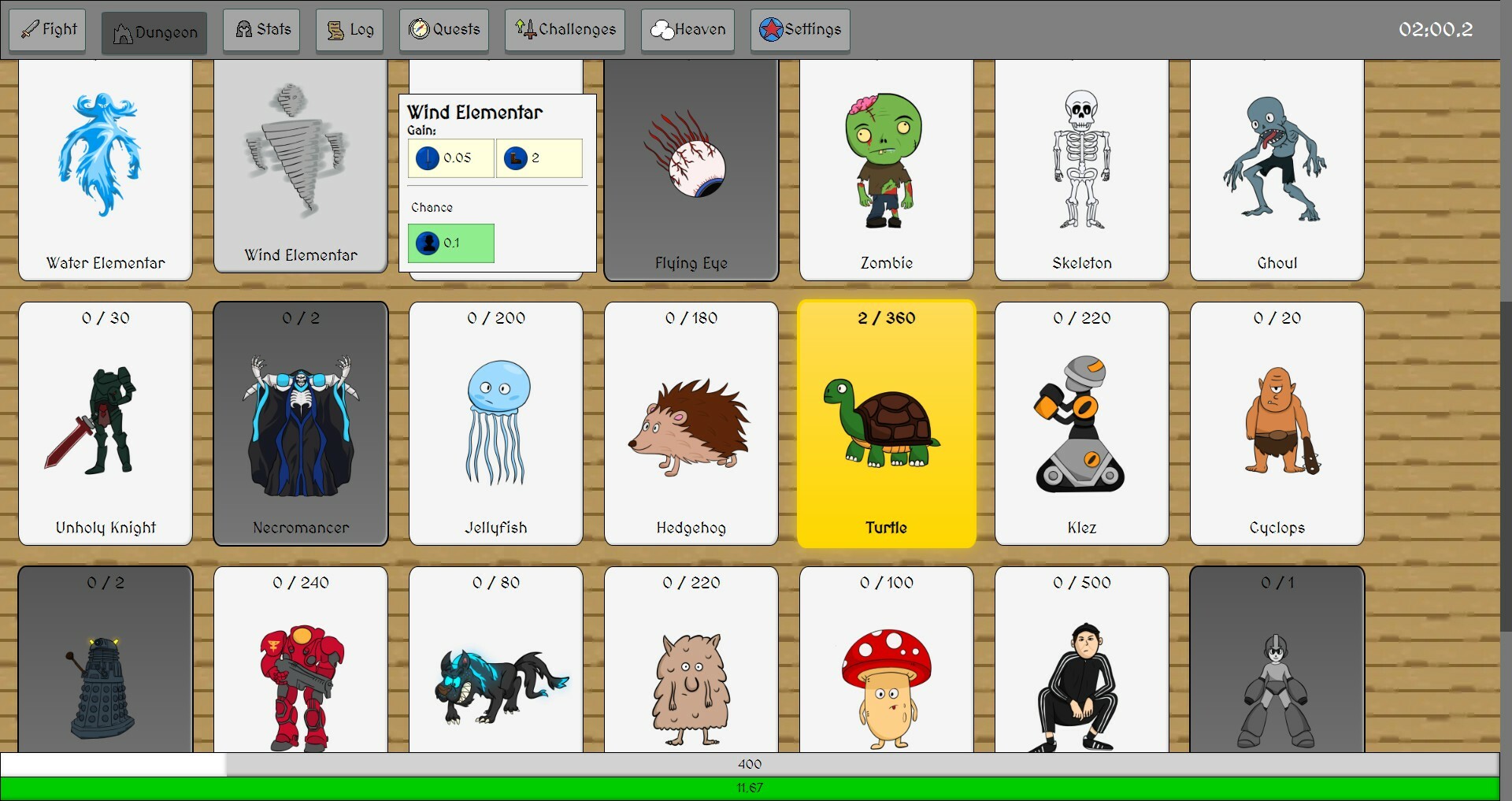The width and height of the screenshot is (1512, 801).
Task: Click the arrows icon on the Challenges button
Action: [x=524, y=29]
